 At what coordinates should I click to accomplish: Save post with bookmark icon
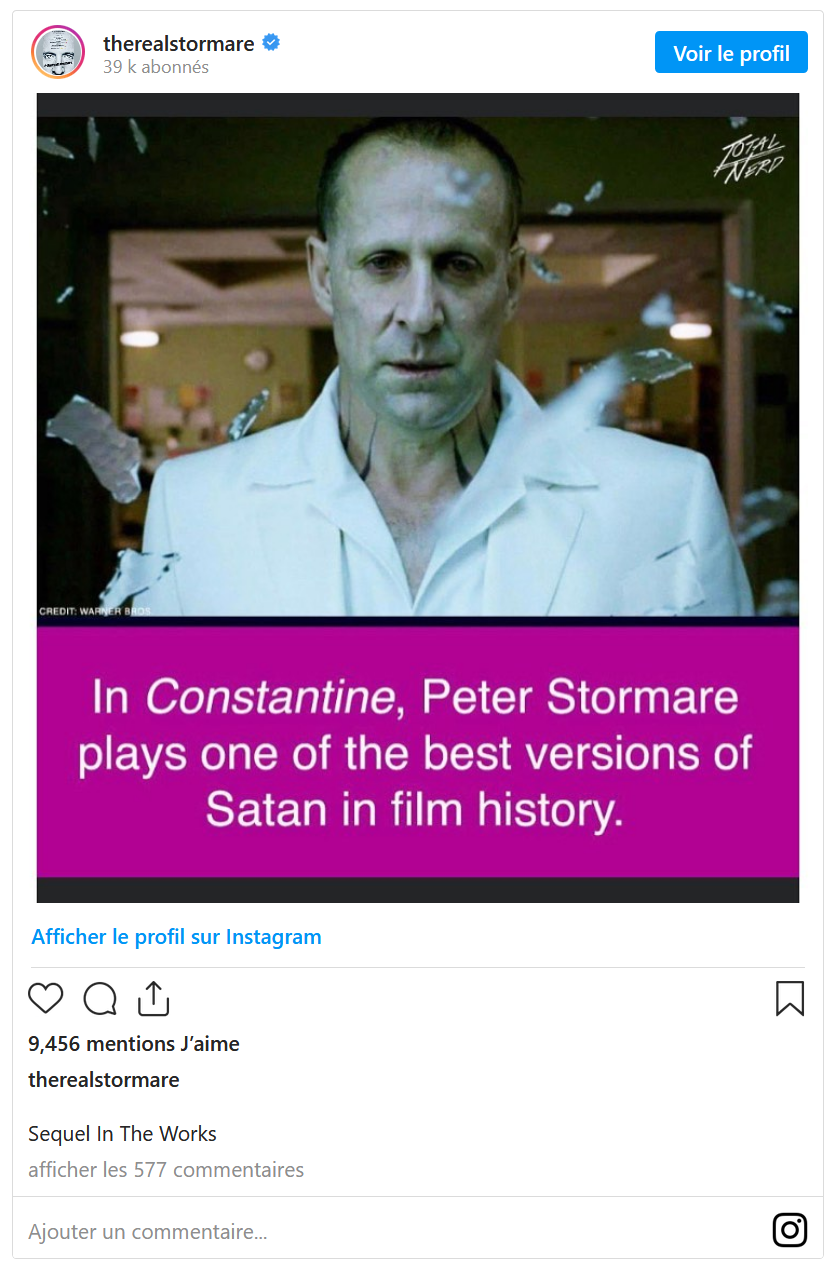790,998
